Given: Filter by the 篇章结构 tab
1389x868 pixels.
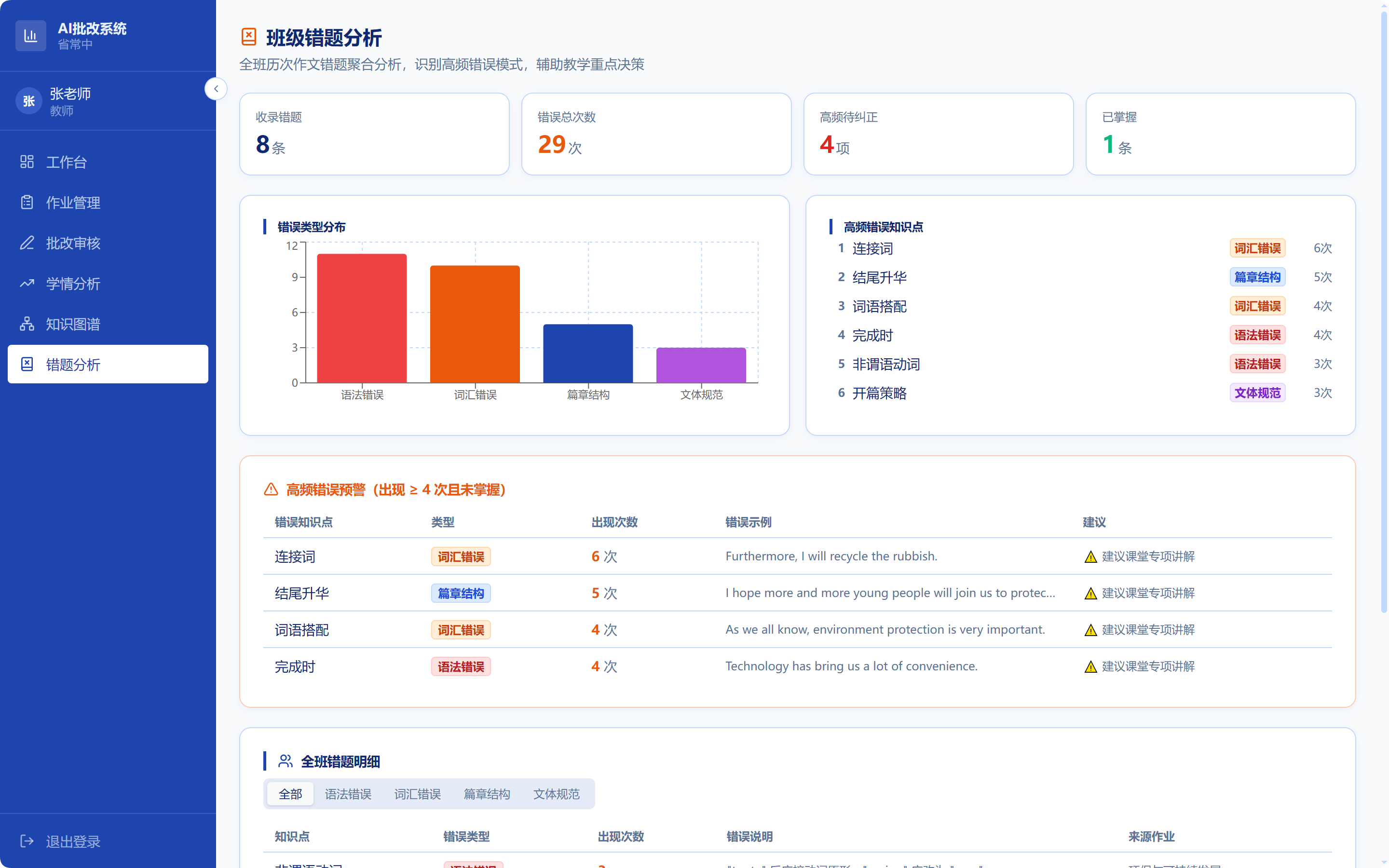Looking at the screenshot, I should coord(487,794).
